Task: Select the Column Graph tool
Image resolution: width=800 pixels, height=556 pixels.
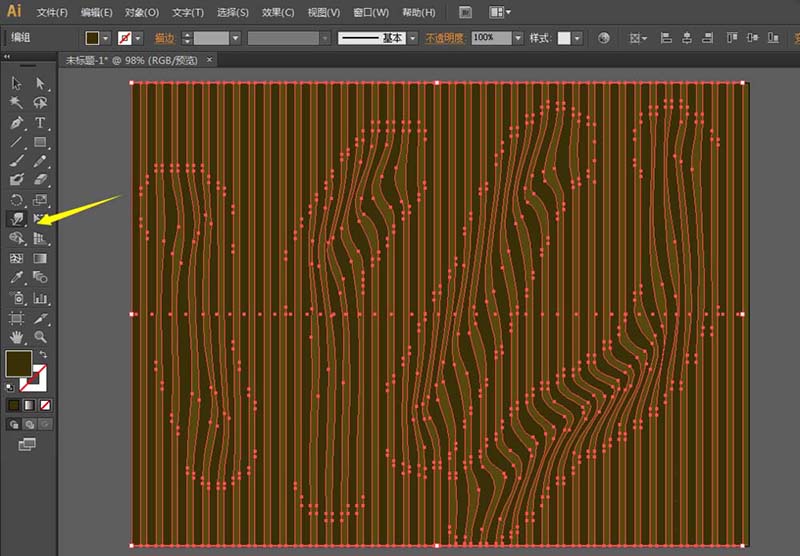Action: [x=40, y=298]
